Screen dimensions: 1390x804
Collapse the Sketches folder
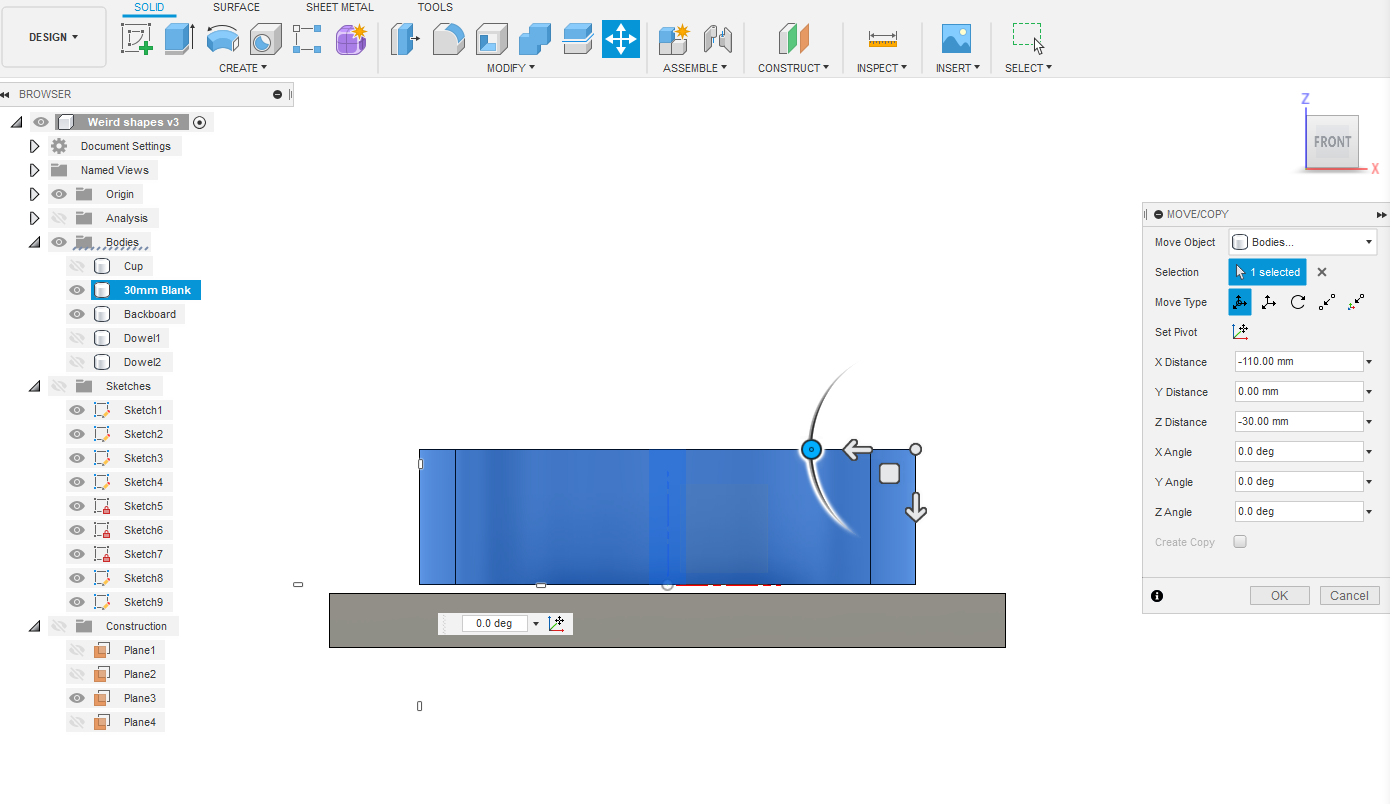click(35, 386)
